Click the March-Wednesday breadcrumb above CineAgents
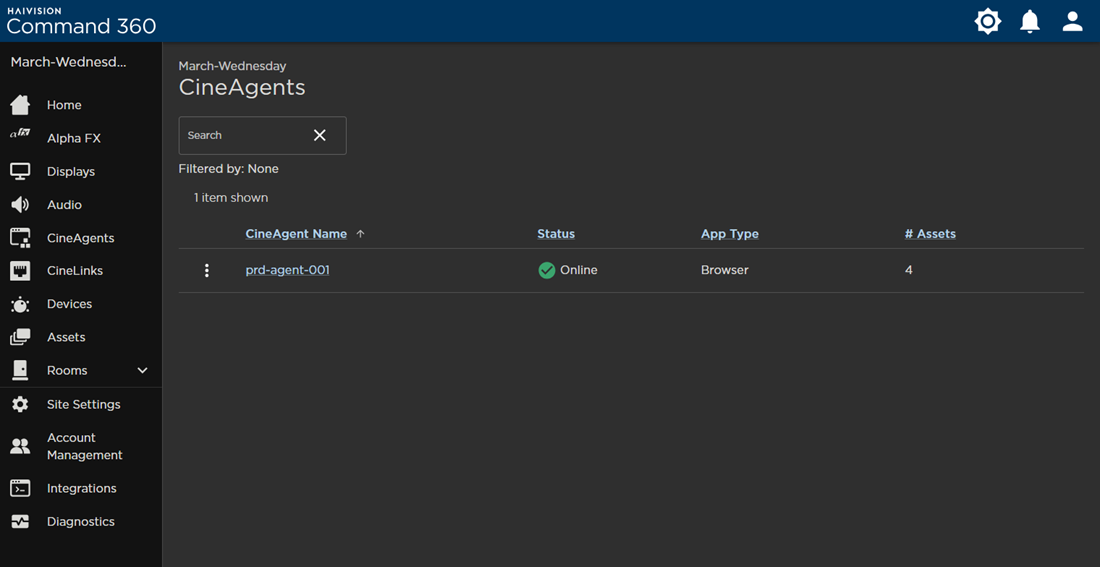Screen dimensions: 1100x567 pyautogui.click(x=232, y=66)
